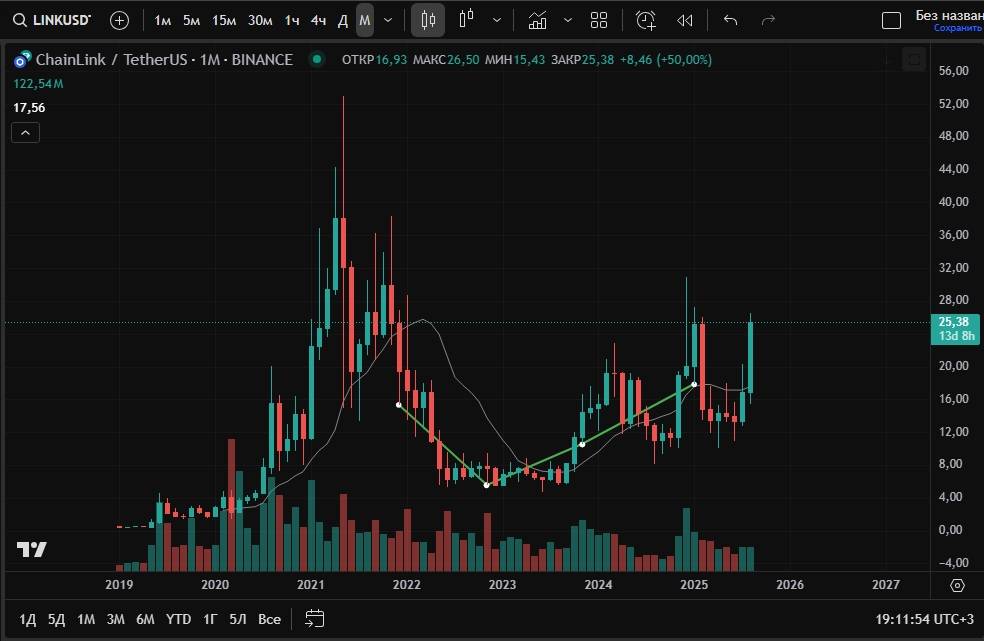Viewport: 984px width, 641px height.
Task: Open the LINKUSD symbol search
Action: (55, 20)
